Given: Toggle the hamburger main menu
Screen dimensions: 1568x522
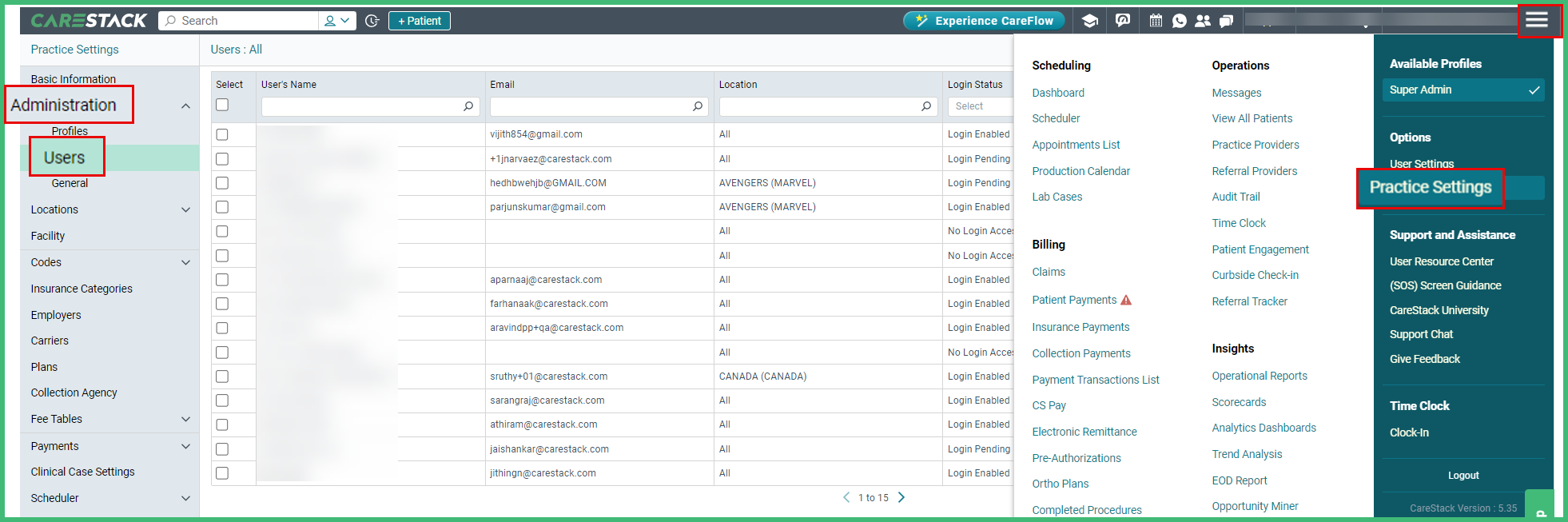Looking at the screenshot, I should click(1537, 19).
